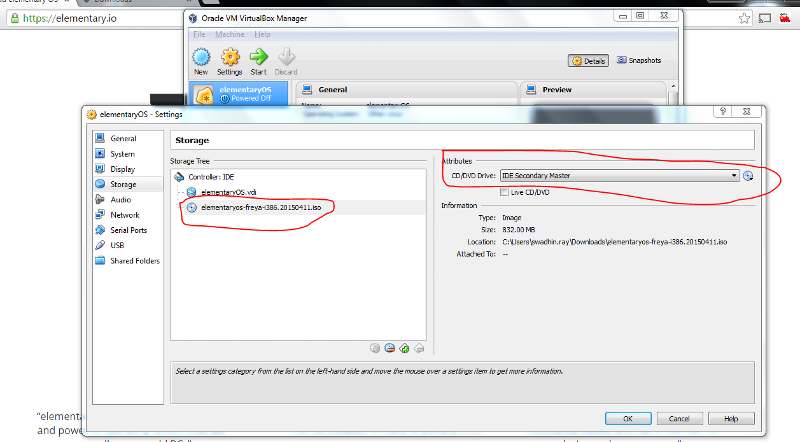Screen dimensions: 800x442
Task: Enable the Live CD/DVD checkbox
Action: (x=505, y=192)
